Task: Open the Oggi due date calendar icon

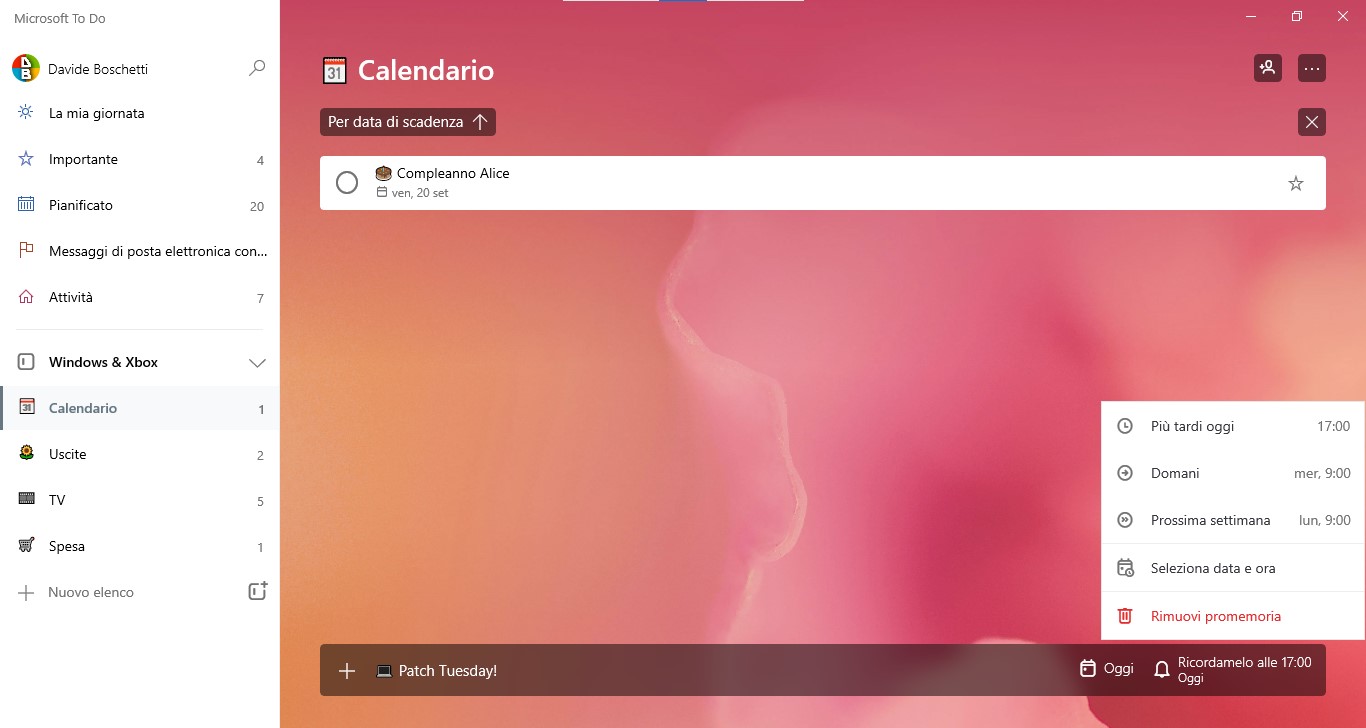Action: [x=1088, y=669]
